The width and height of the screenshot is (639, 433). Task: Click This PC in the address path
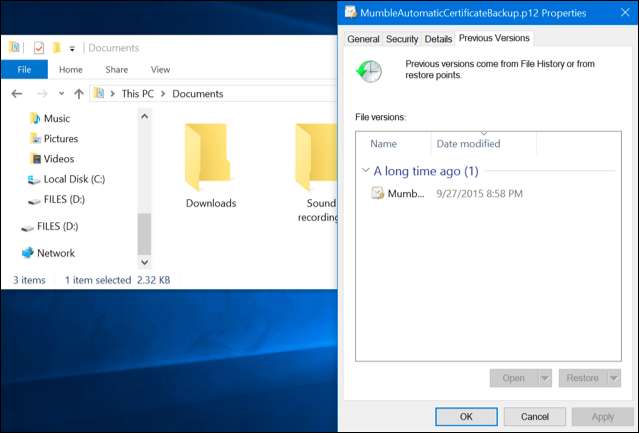pyautogui.click(x=138, y=94)
